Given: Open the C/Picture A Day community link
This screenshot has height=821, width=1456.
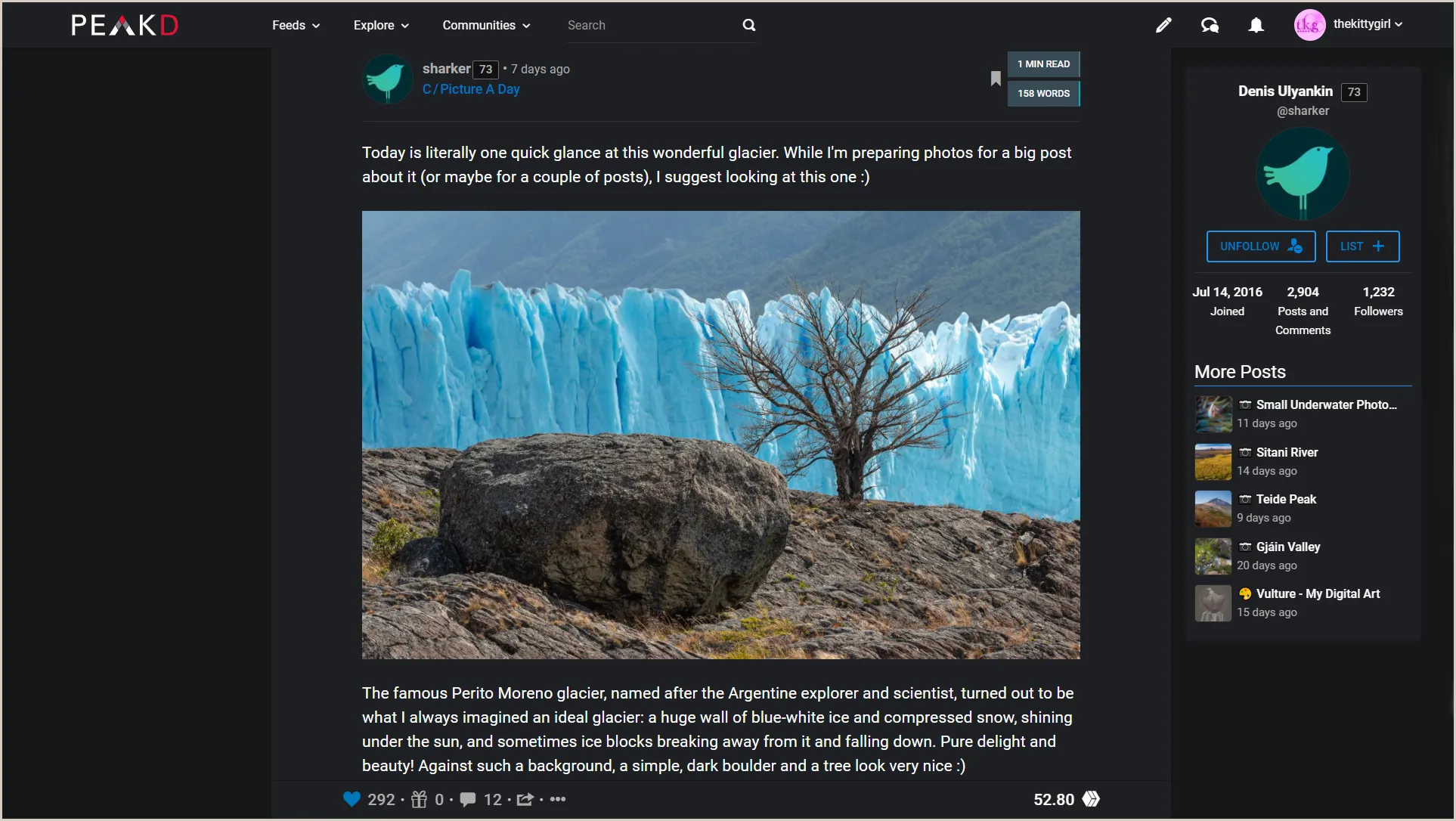Looking at the screenshot, I should coord(471,89).
